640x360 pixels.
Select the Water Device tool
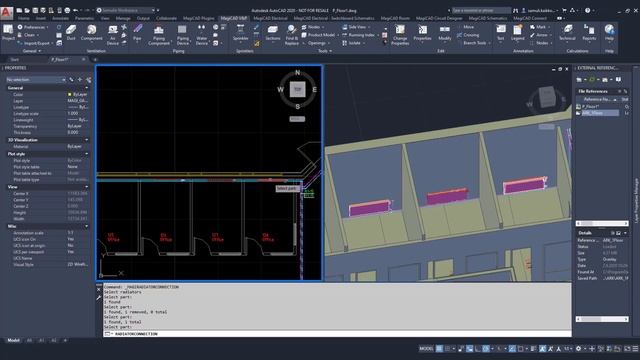(x=202, y=35)
